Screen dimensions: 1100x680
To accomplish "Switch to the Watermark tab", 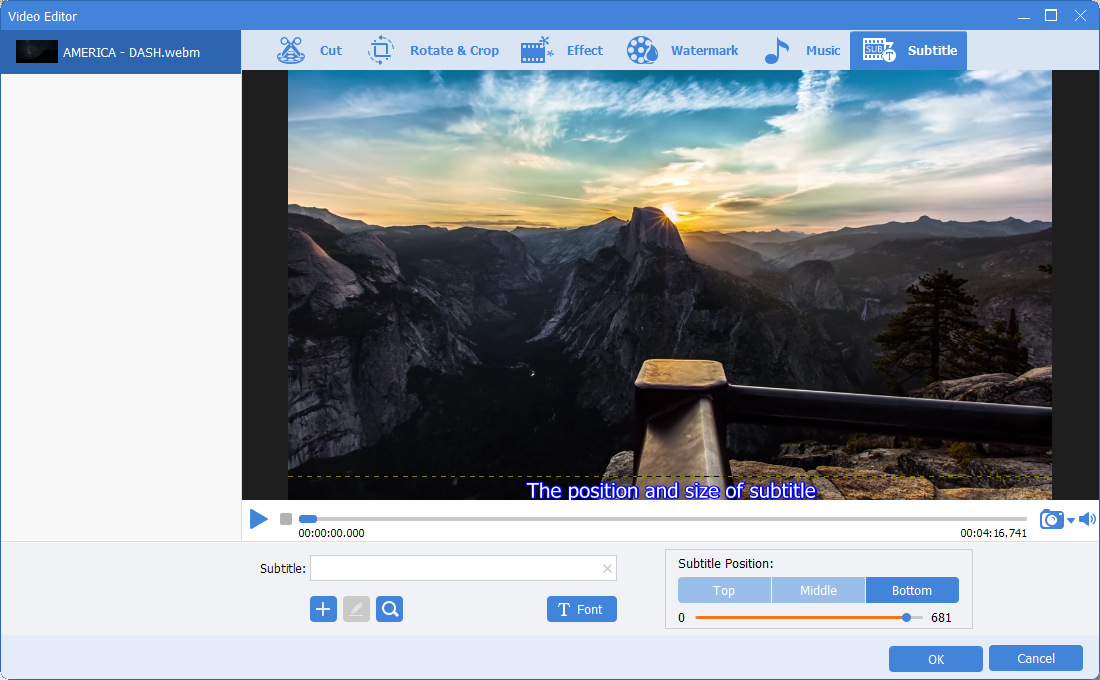I will (683, 51).
